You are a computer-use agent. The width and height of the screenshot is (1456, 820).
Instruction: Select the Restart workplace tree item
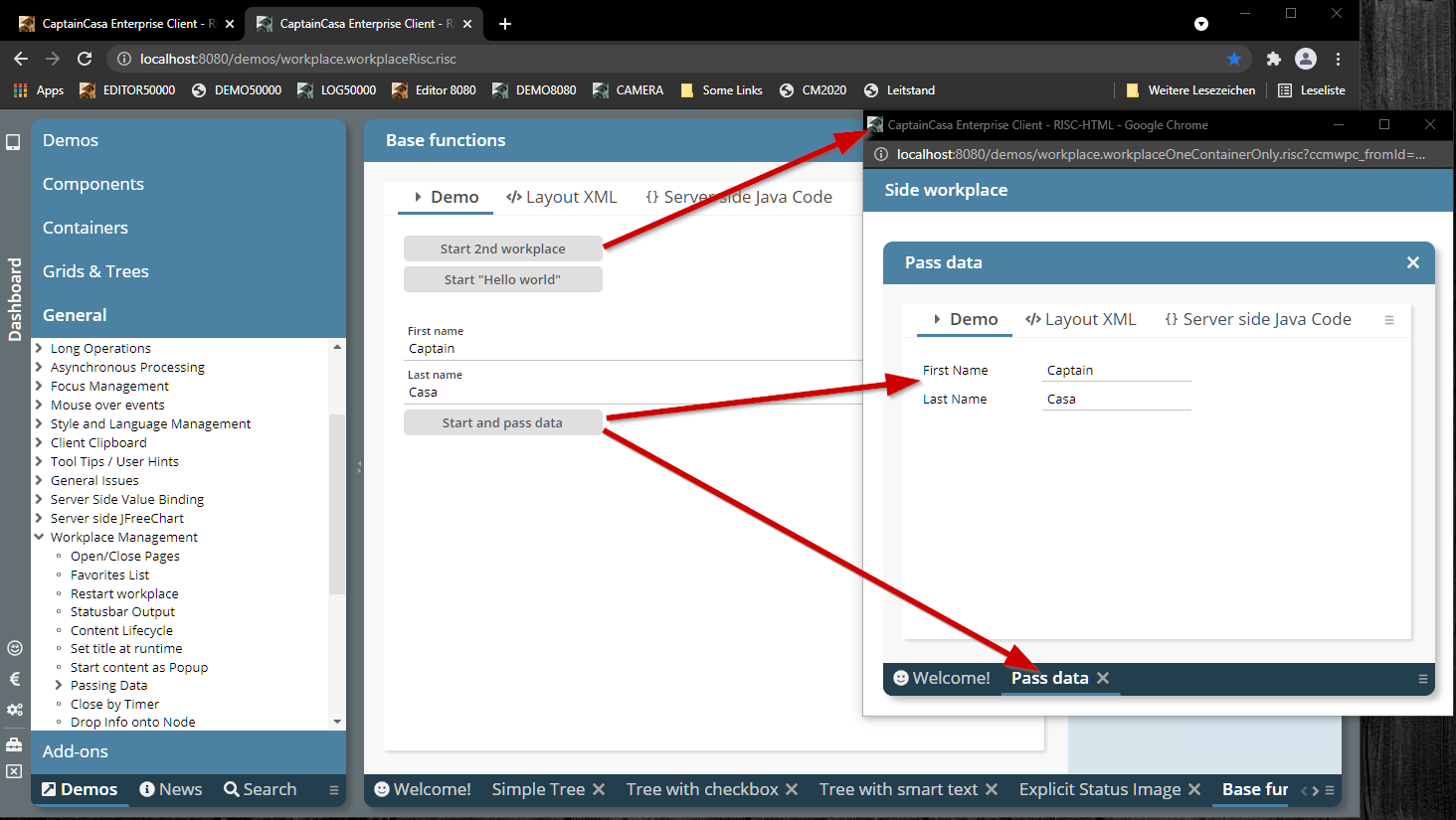[x=124, y=593]
